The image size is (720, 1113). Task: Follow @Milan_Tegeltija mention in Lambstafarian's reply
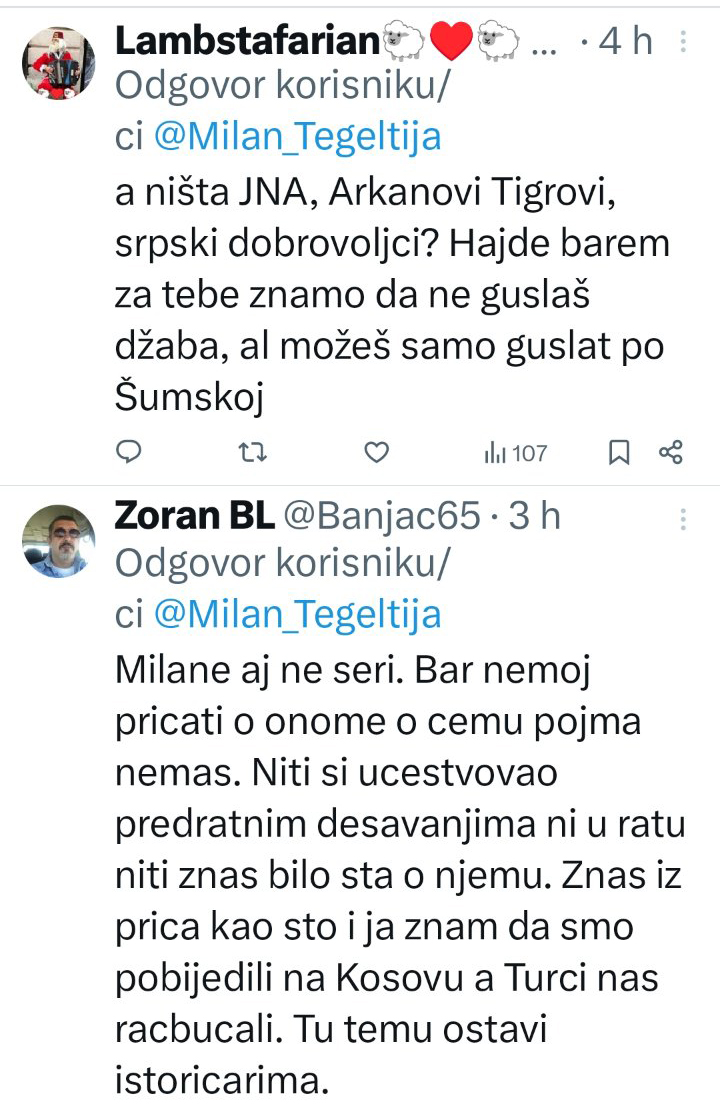[x=296, y=136]
